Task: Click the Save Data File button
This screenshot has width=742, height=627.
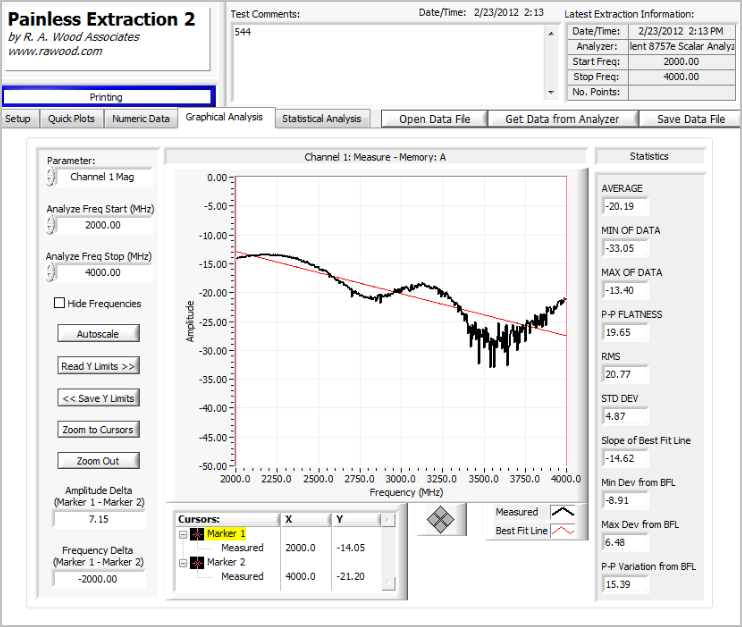Action: click(x=690, y=119)
